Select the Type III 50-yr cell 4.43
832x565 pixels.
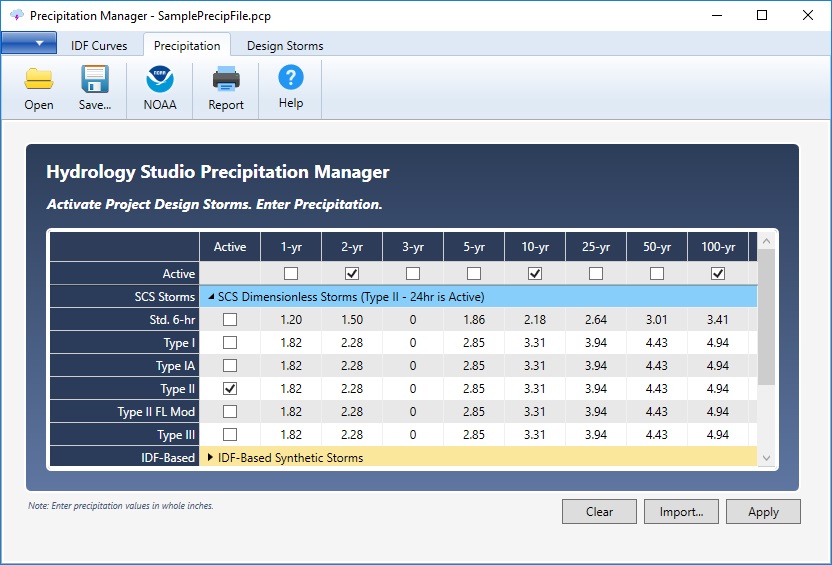tap(657, 434)
